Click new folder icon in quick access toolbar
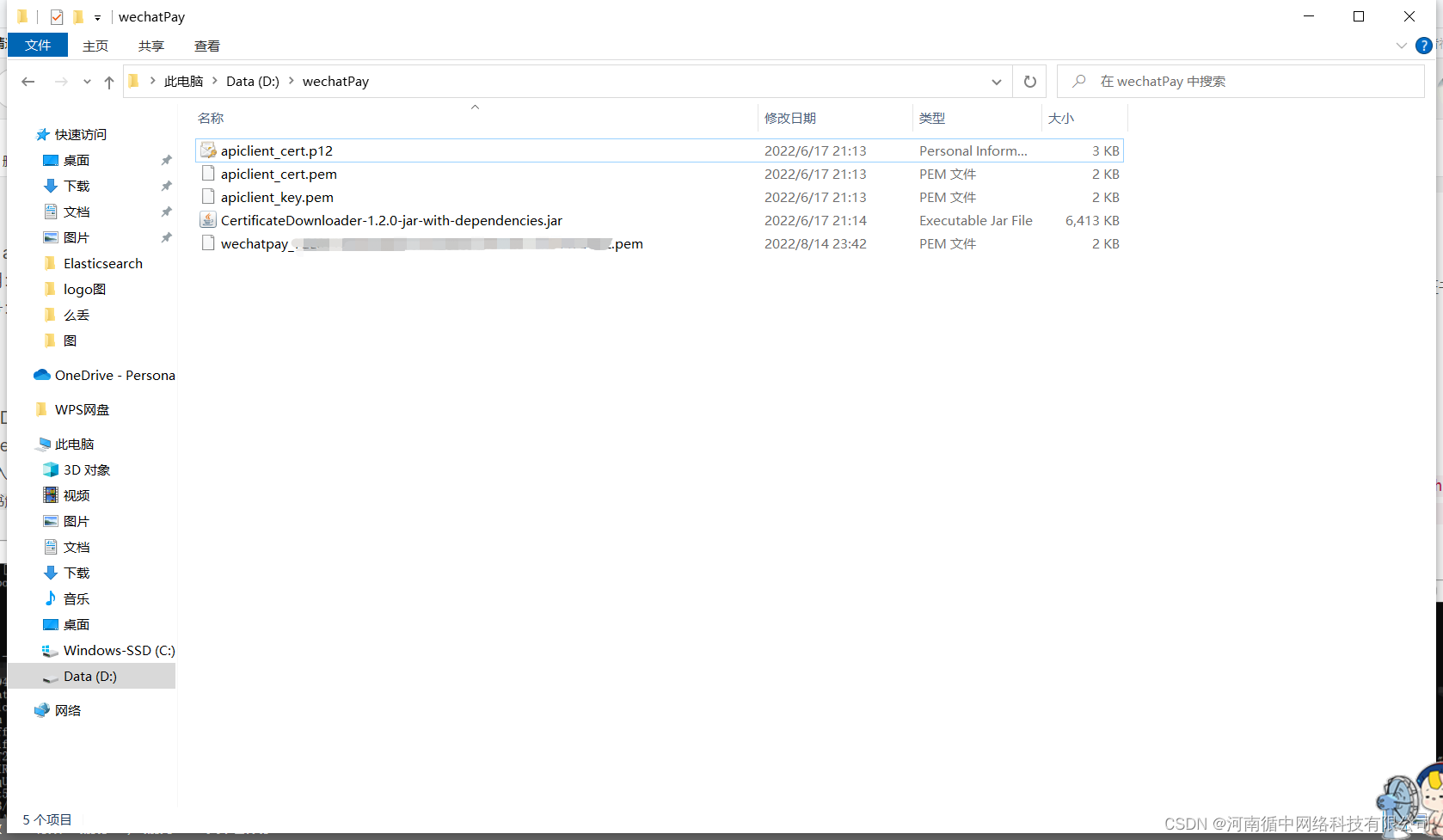This screenshot has height=840, width=1443. pyautogui.click(x=78, y=16)
